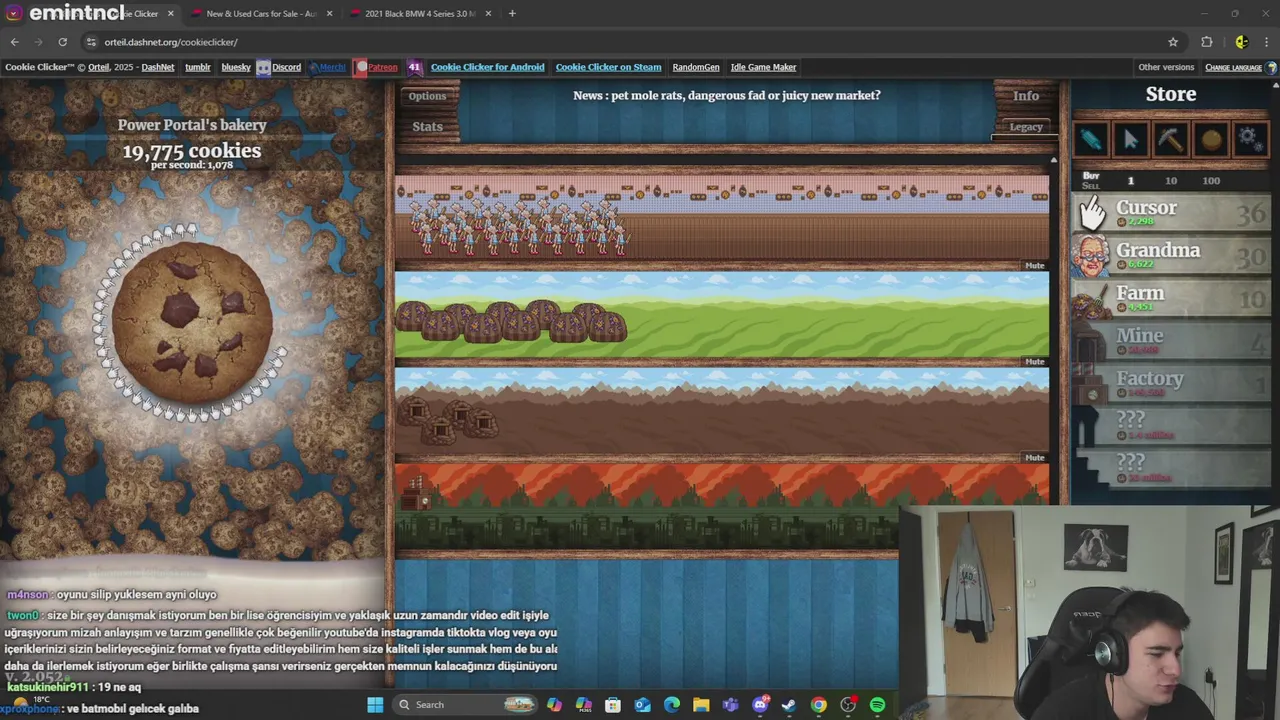This screenshot has width=1280, height=720.
Task: Open Steam from the taskbar
Action: pyautogui.click(x=789, y=705)
